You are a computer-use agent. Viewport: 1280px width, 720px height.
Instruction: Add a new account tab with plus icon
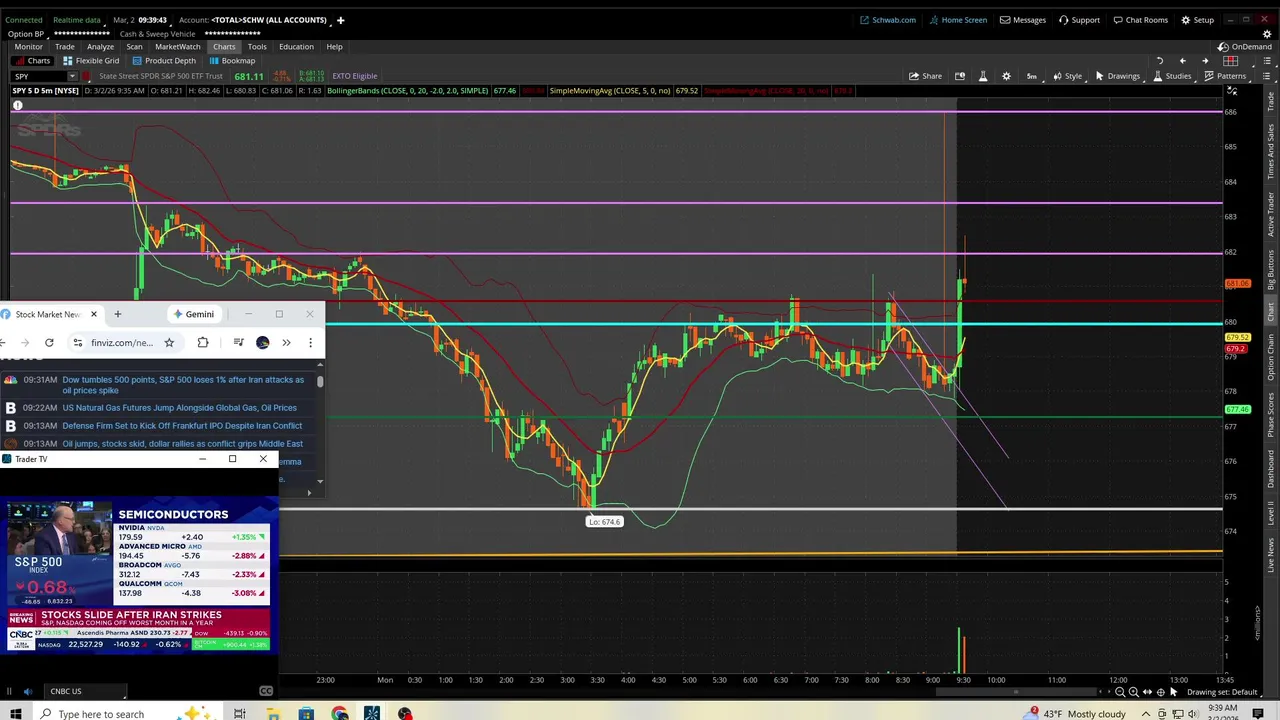pos(340,20)
